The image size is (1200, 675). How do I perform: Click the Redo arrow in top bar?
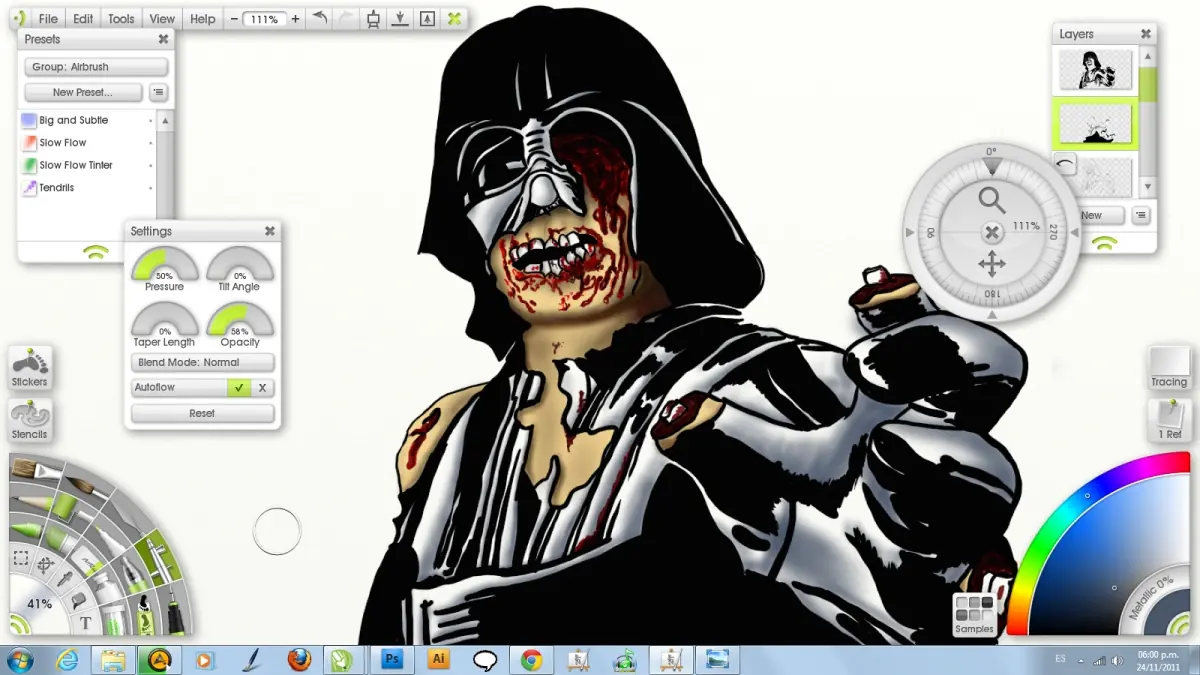tap(346, 18)
